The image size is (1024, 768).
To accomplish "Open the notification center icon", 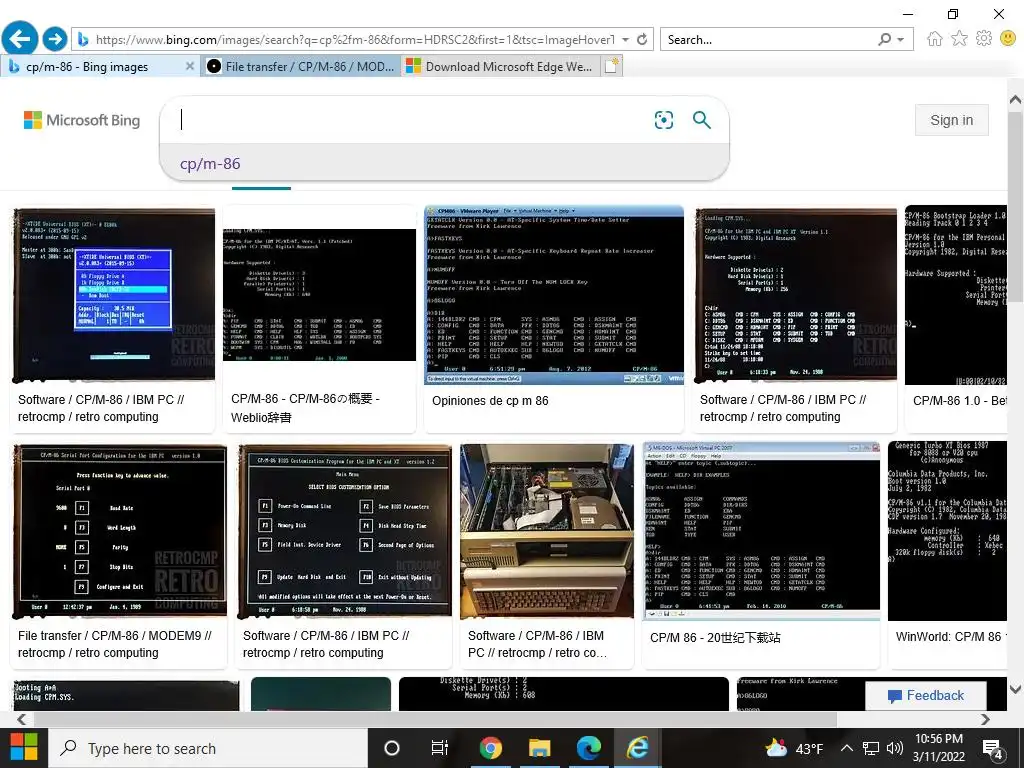I will [993, 749].
